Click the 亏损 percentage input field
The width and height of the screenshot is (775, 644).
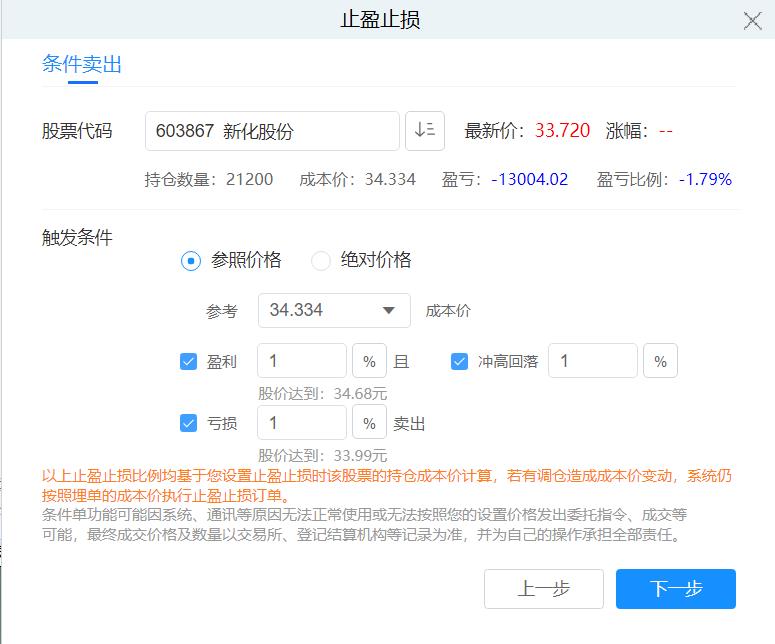302,423
